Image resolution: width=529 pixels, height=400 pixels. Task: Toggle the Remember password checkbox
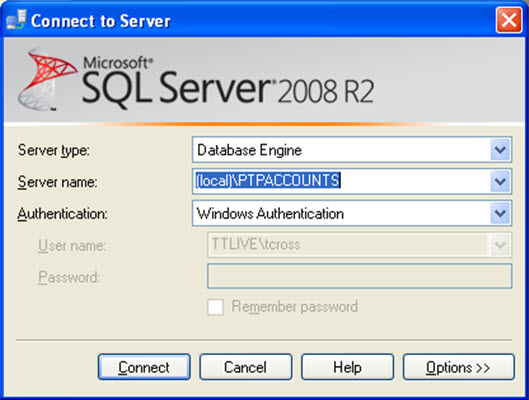(x=215, y=307)
